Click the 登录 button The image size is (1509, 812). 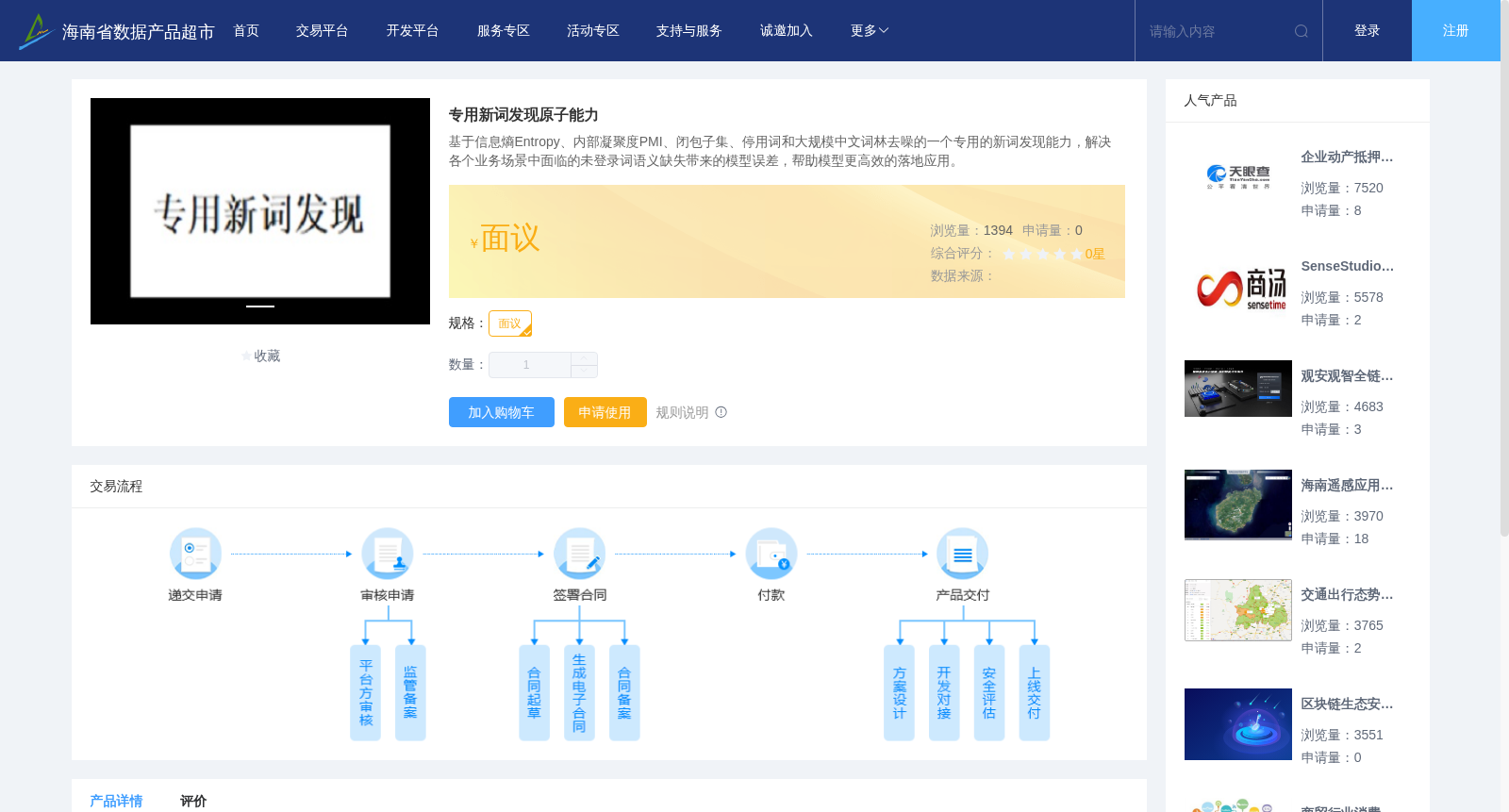click(x=1368, y=31)
